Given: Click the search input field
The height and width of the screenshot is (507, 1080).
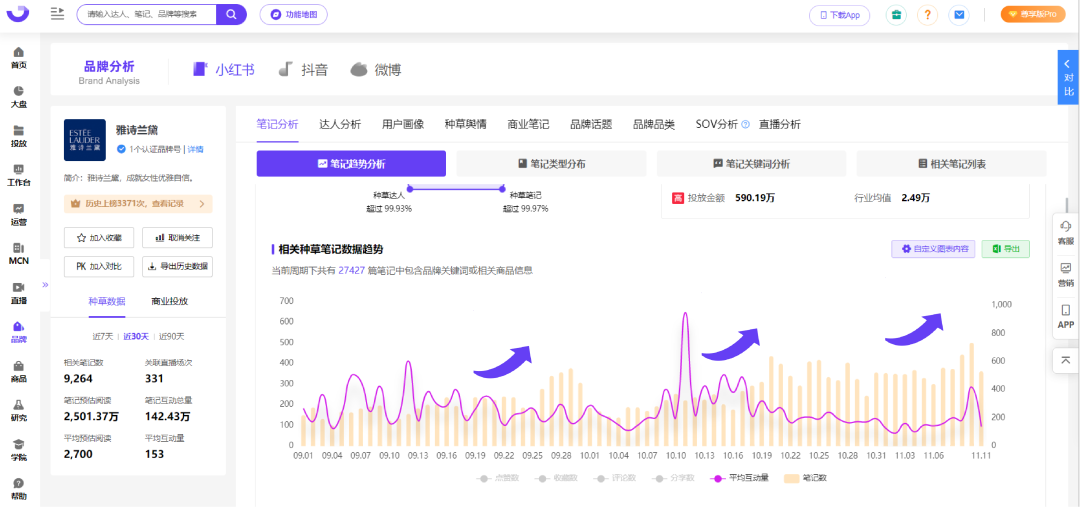Looking at the screenshot, I should 147,14.
